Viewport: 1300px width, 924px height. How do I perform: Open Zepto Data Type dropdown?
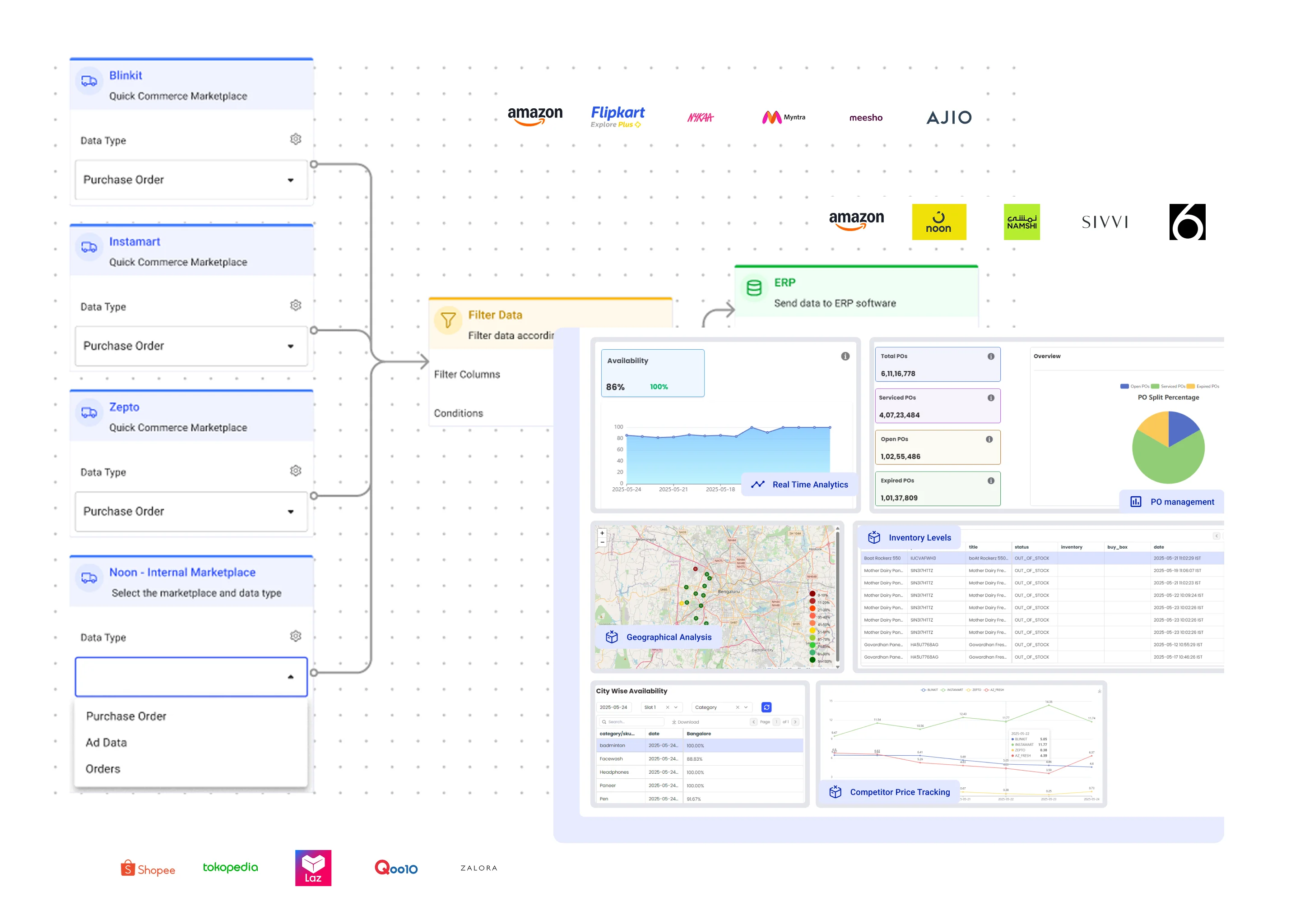click(x=191, y=512)
